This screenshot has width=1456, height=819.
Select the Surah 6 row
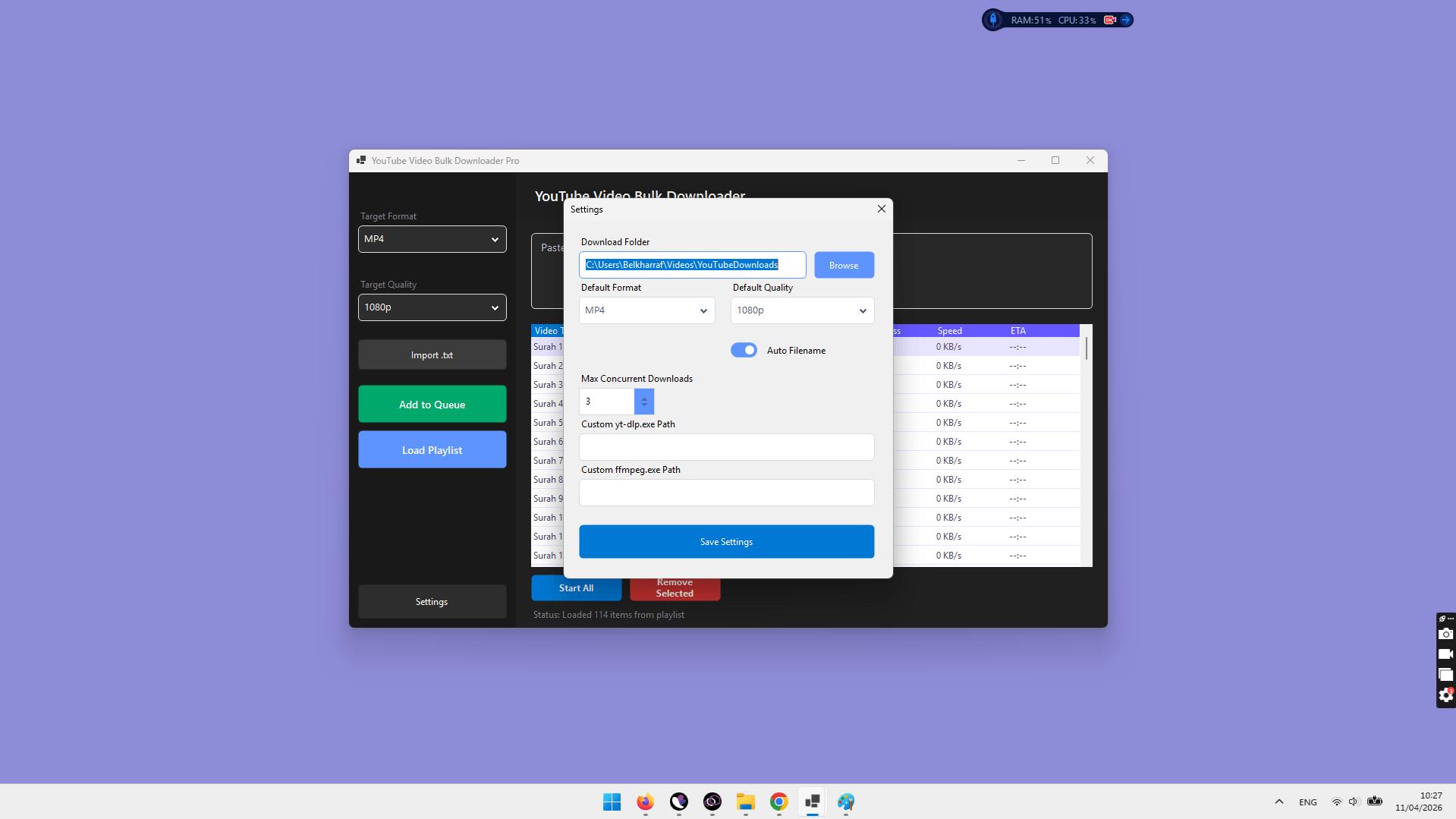click(x=548, y=442)
